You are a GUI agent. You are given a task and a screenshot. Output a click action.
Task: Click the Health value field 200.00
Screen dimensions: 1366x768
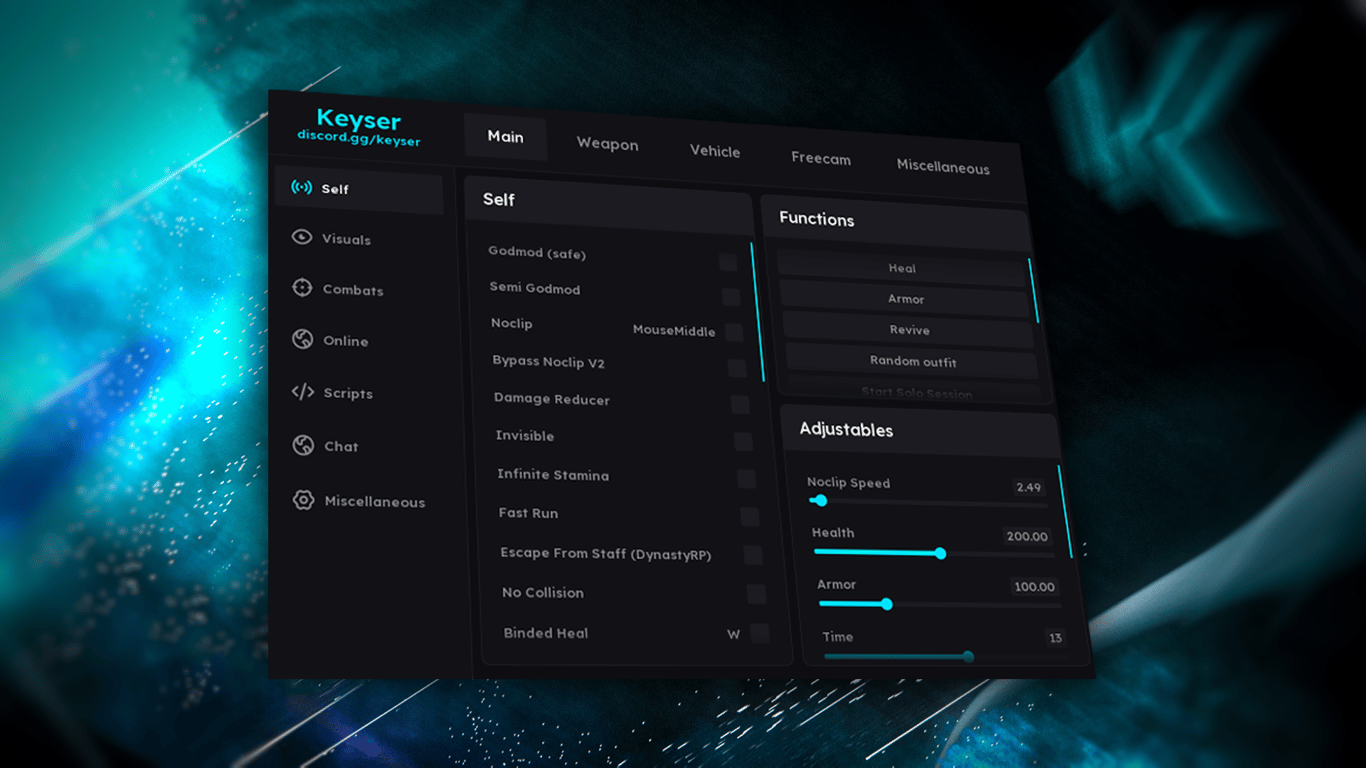click(x=1027, y=536)
